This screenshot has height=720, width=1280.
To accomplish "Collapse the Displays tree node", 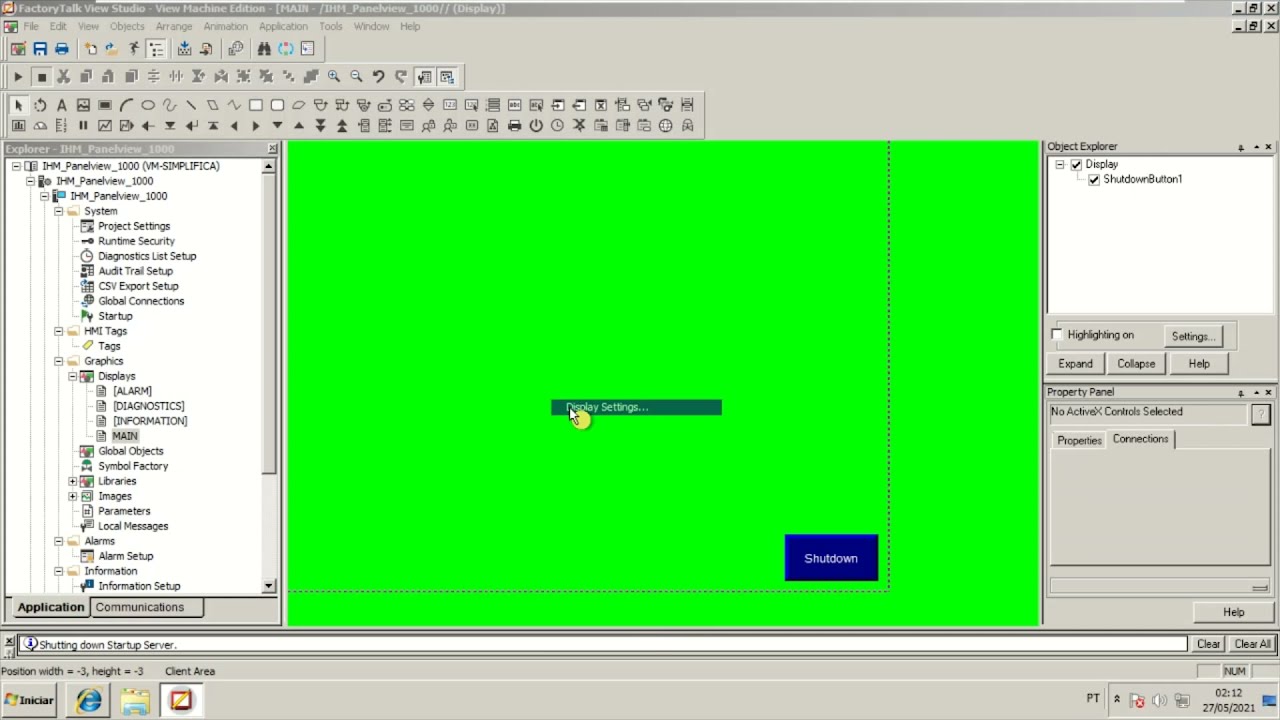I will tap(73, 376).
